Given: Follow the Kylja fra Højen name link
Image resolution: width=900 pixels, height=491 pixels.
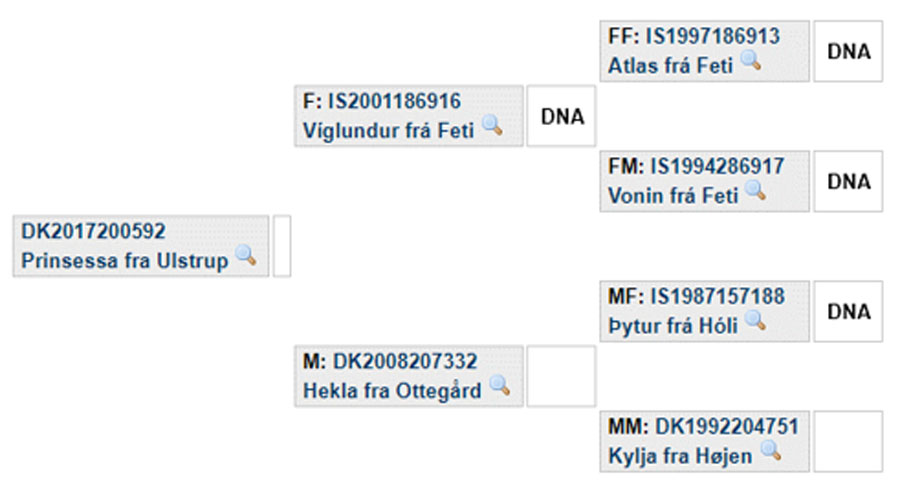Looking at the screenshot, I should point(680,457).
